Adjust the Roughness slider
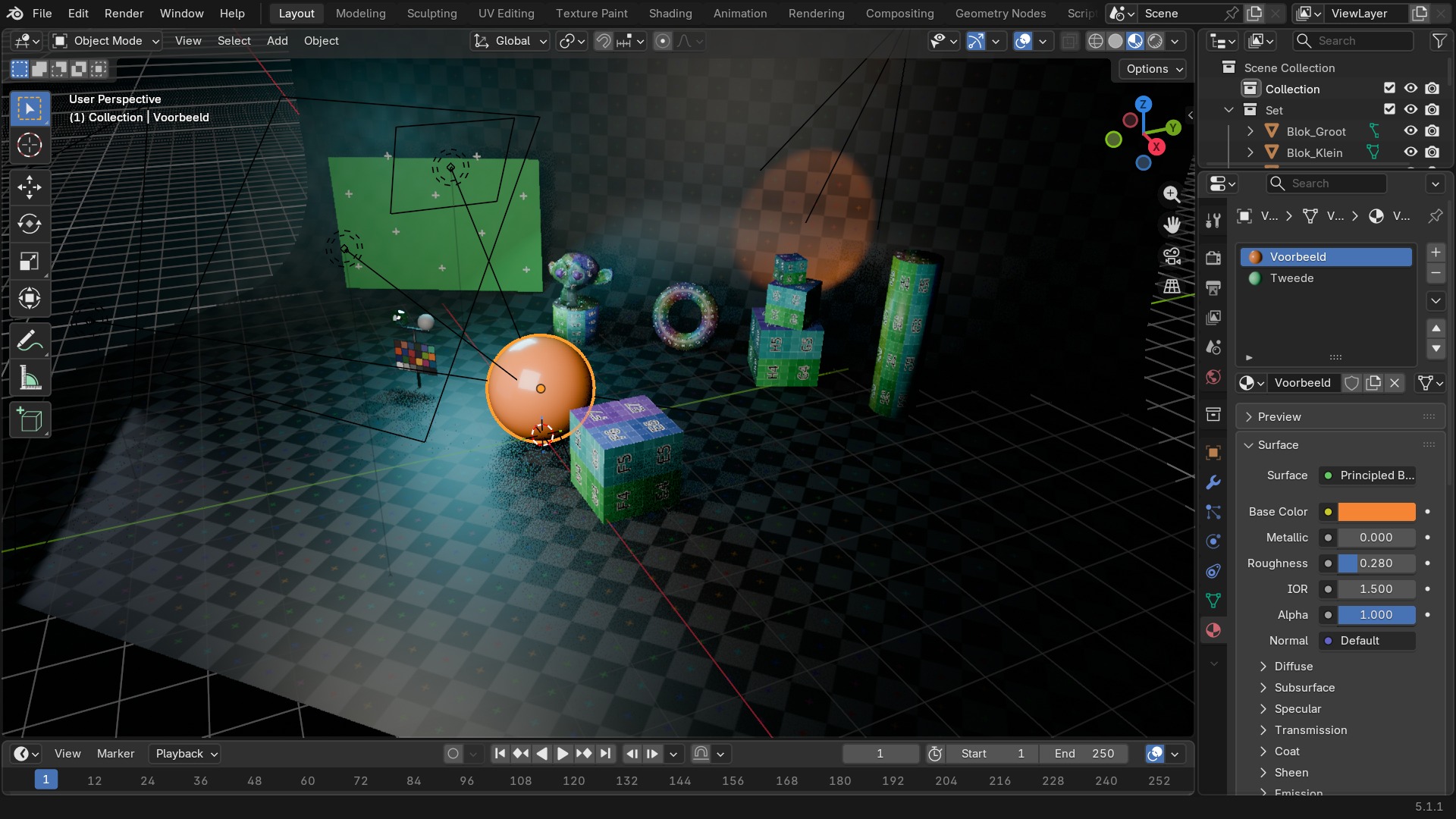The height and width of the screenshot is (819, 1456). pos(1376,563)
